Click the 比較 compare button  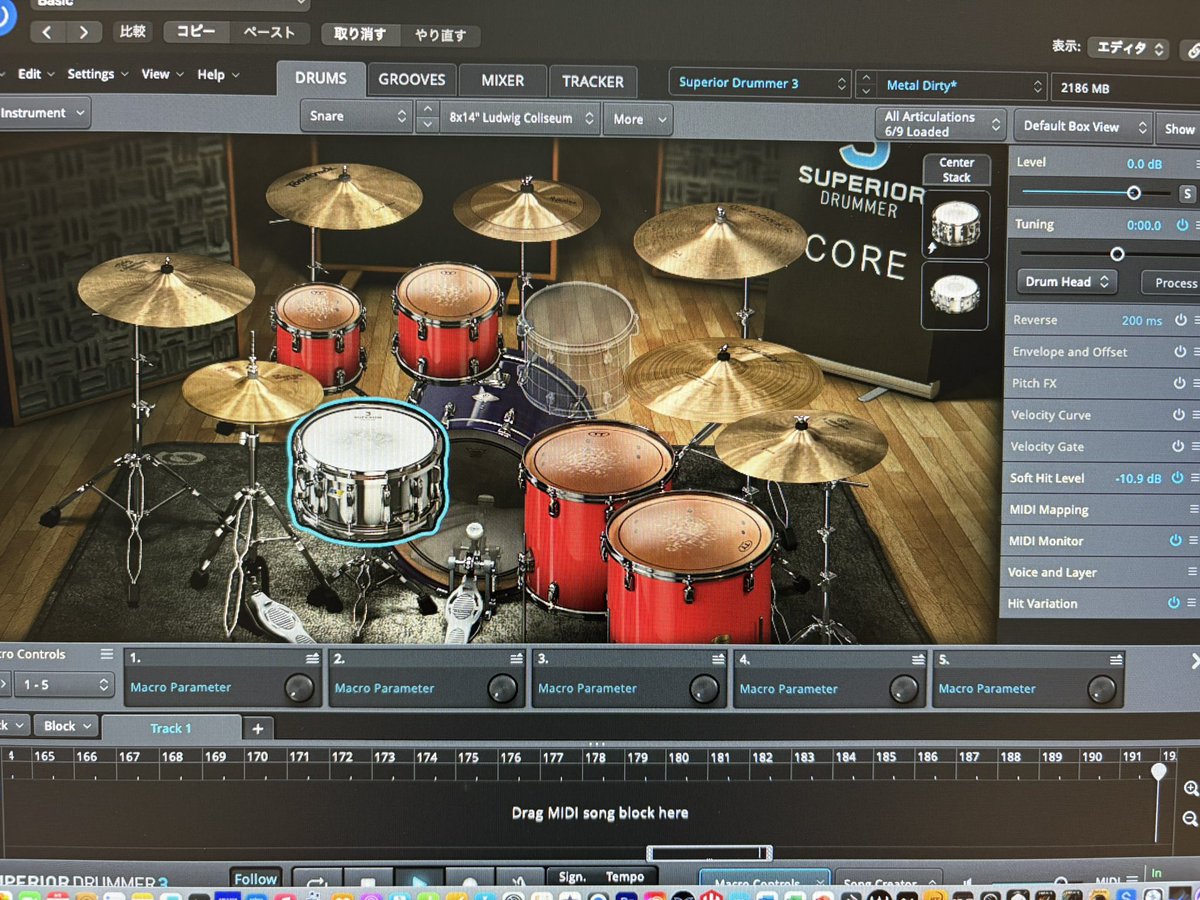tap(132, 32)
